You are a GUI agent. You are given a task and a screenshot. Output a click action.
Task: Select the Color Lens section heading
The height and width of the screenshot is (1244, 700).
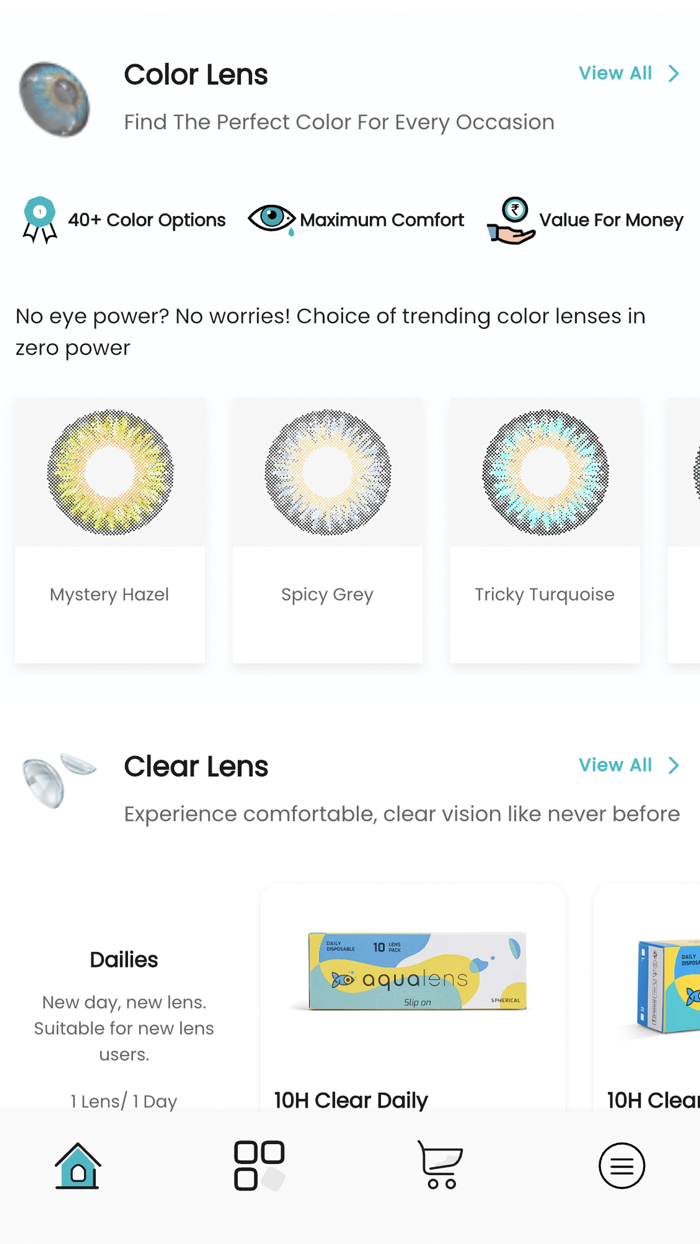click(196, 75)
